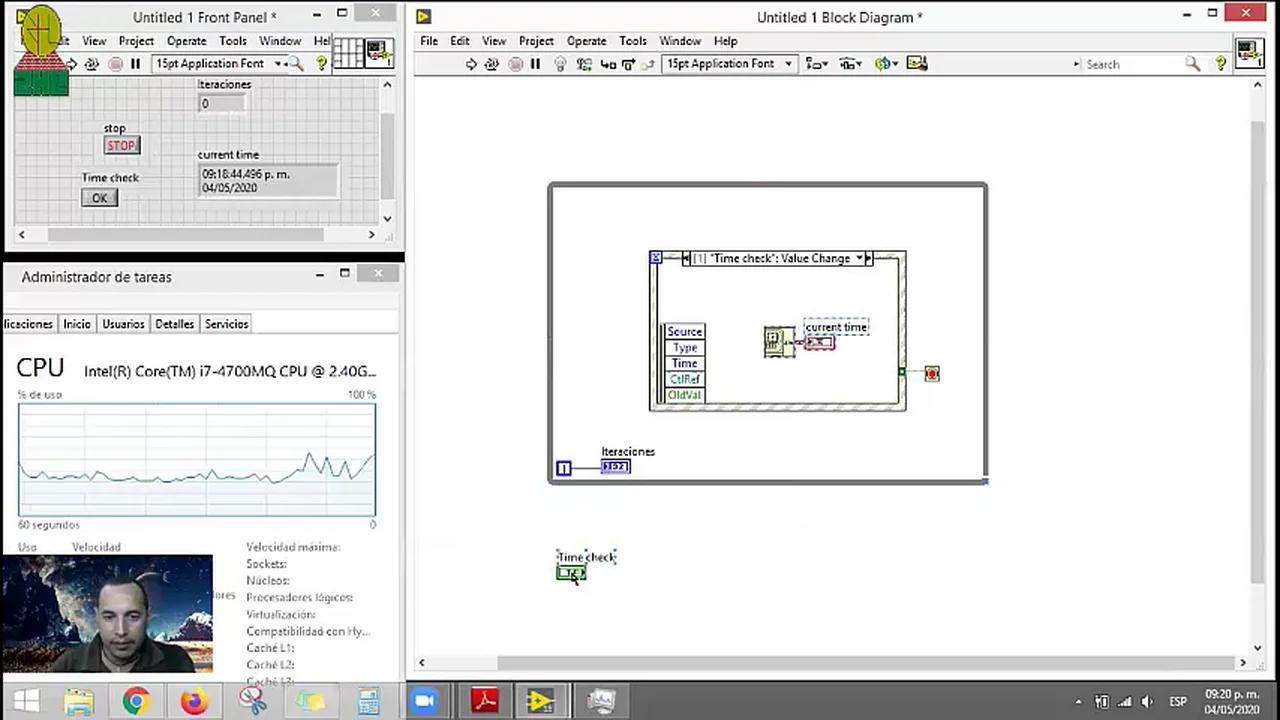Open Distribute Objects dropdown
Screen dimensions: 1280x720
pyautogui.click(x=851, y=64)
